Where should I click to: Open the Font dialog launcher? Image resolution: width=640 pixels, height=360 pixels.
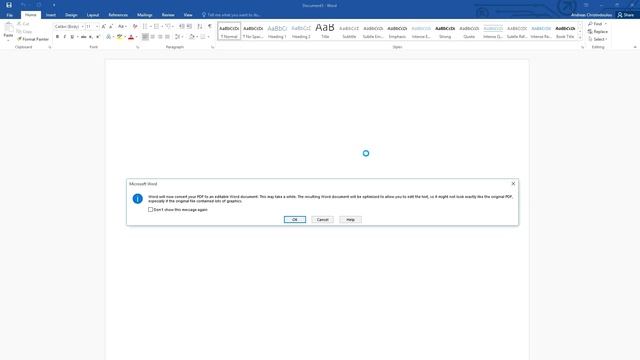pyautogui.click(x=138, y=47)
